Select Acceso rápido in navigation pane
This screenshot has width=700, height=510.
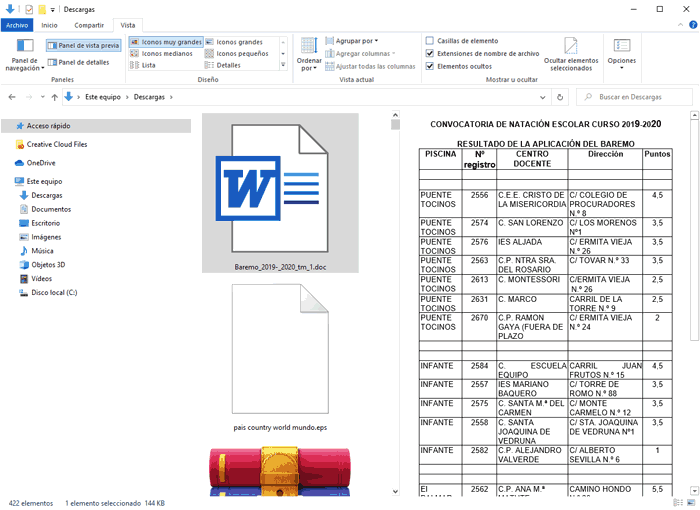(96, 126)
